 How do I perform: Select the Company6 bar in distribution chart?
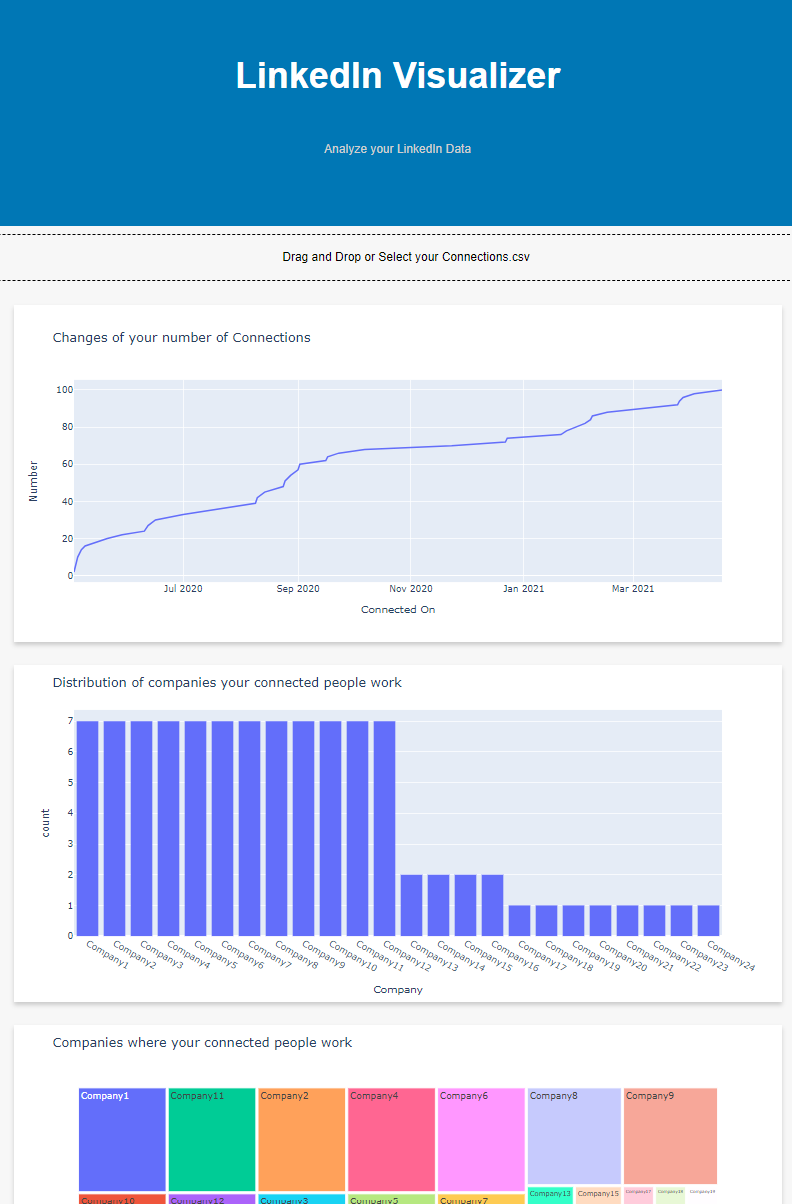point(223,828)
